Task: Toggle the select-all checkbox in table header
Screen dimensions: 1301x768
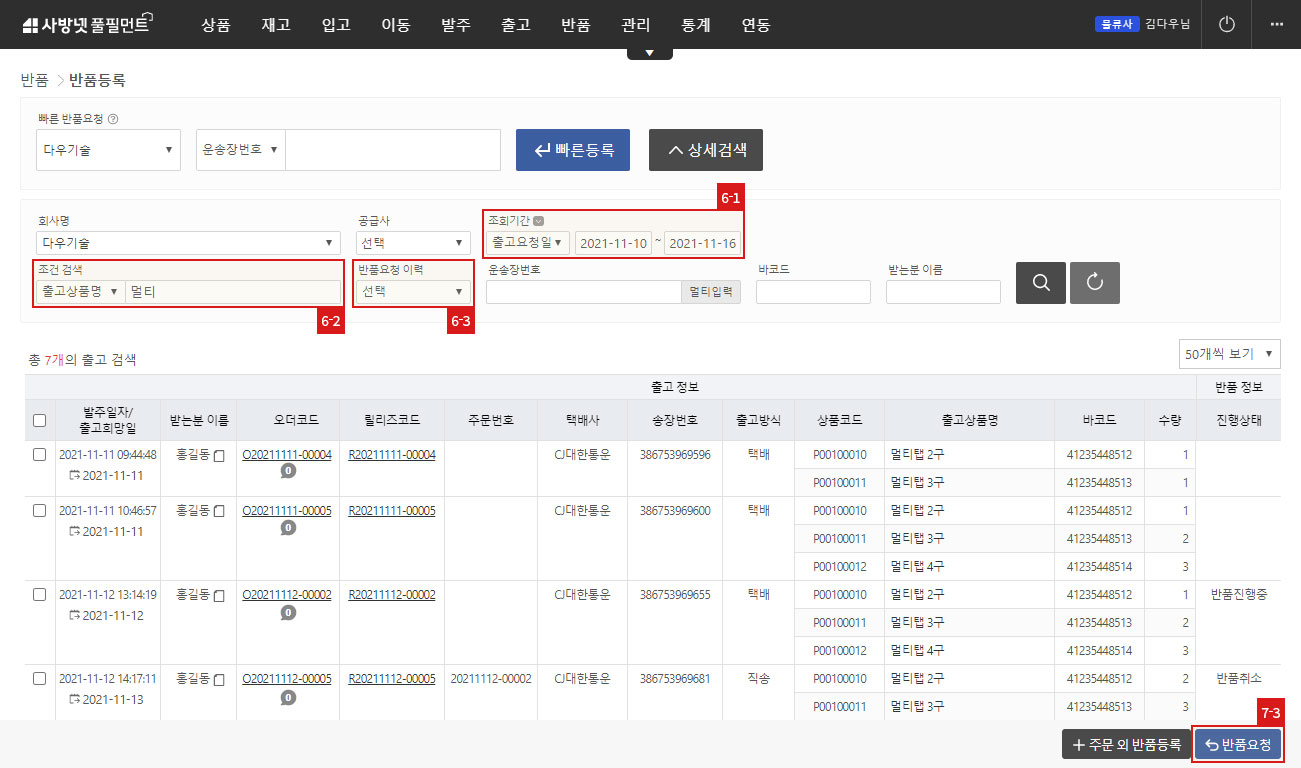Action: click(x=40, y=421)
